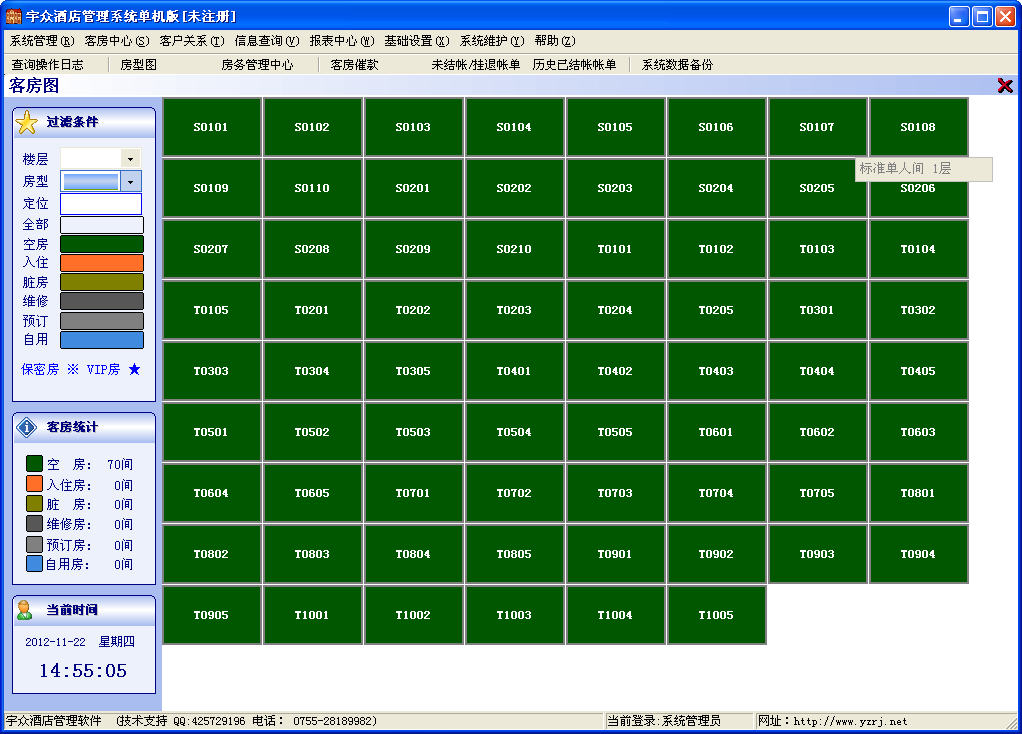
Task: Close the 客房图 panel with red X
Action: click(x=1005, y=86)
